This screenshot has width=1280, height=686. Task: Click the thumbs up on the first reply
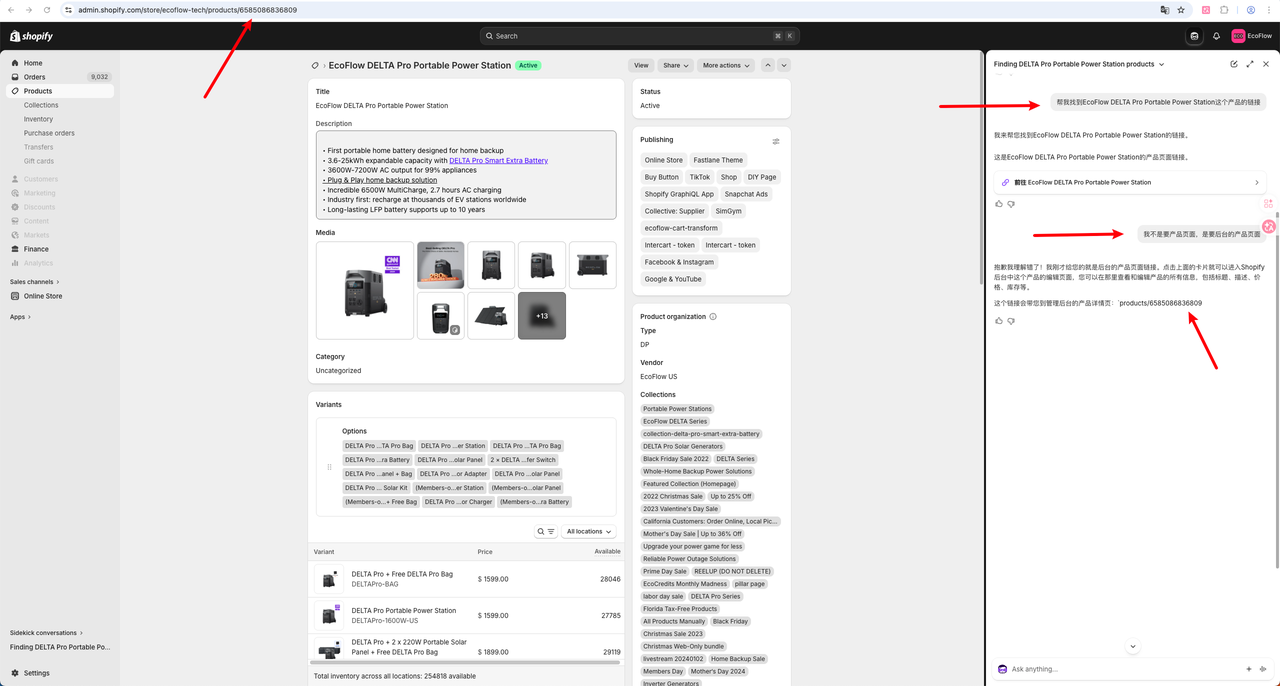[x=999, y=204]
